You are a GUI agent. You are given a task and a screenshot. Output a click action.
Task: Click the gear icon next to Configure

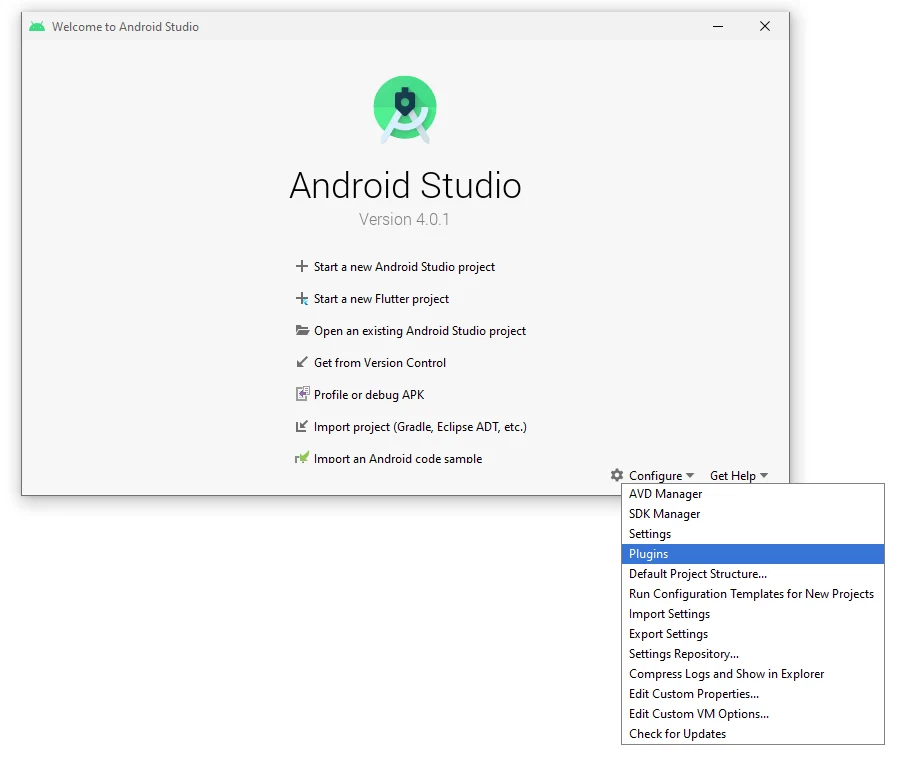pos(617,475)
